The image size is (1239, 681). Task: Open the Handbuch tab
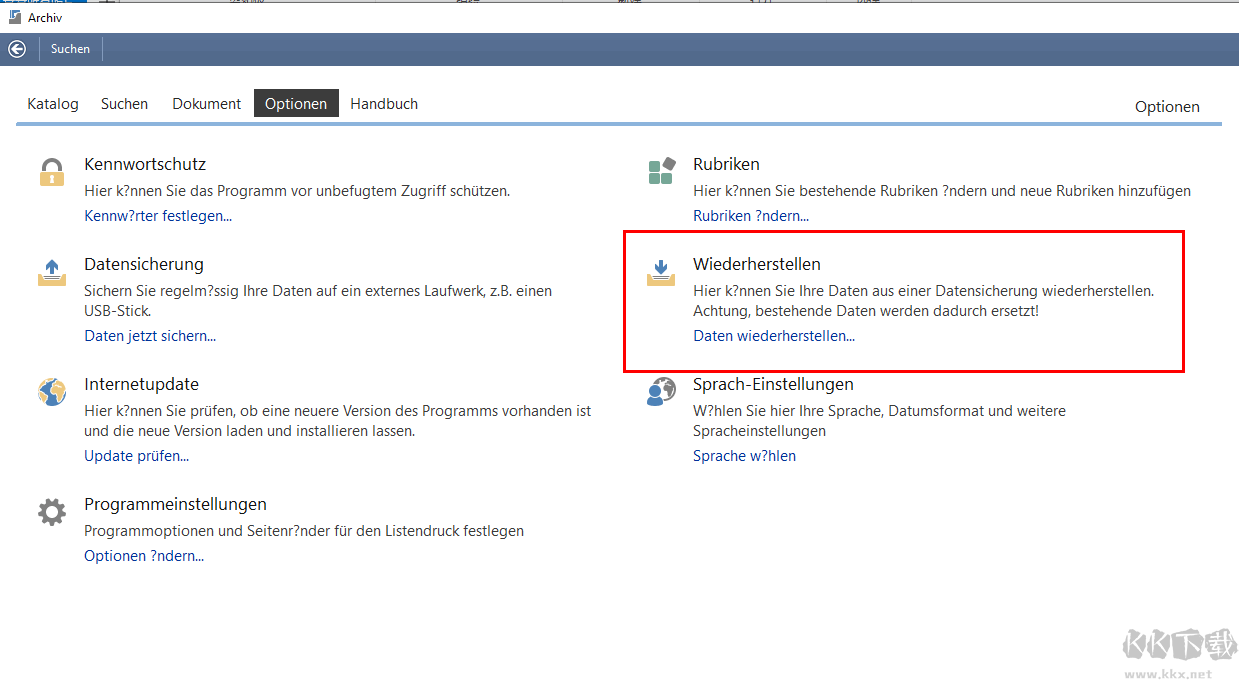[384, 104]
